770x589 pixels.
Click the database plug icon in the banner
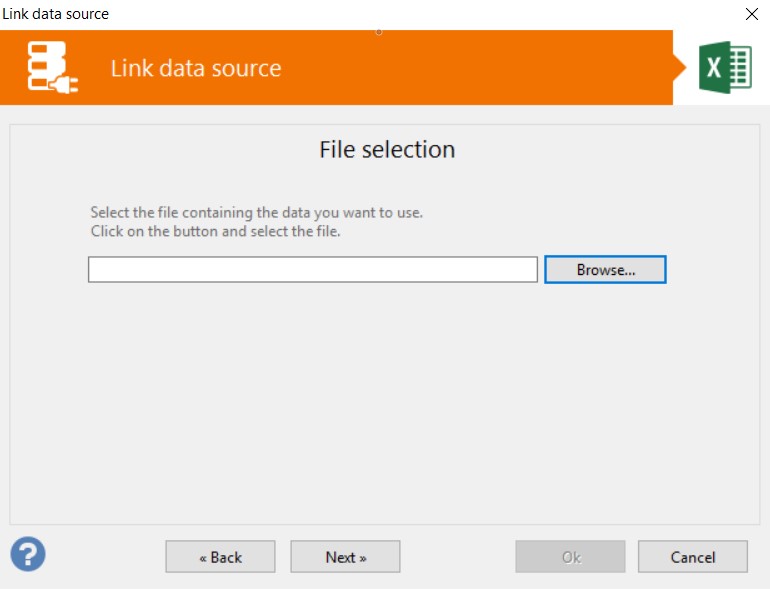click(x=53, y=67)
